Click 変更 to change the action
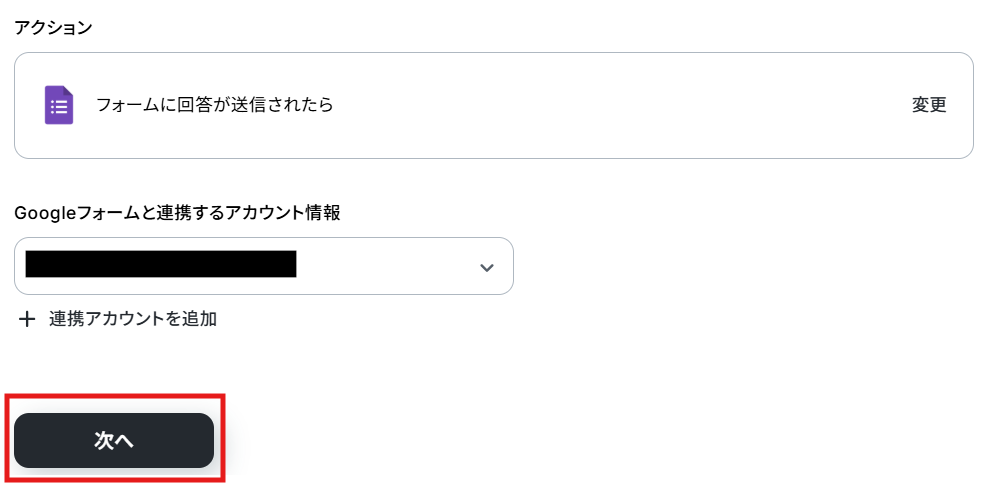992x483 pixels. (x=929, y=105)
